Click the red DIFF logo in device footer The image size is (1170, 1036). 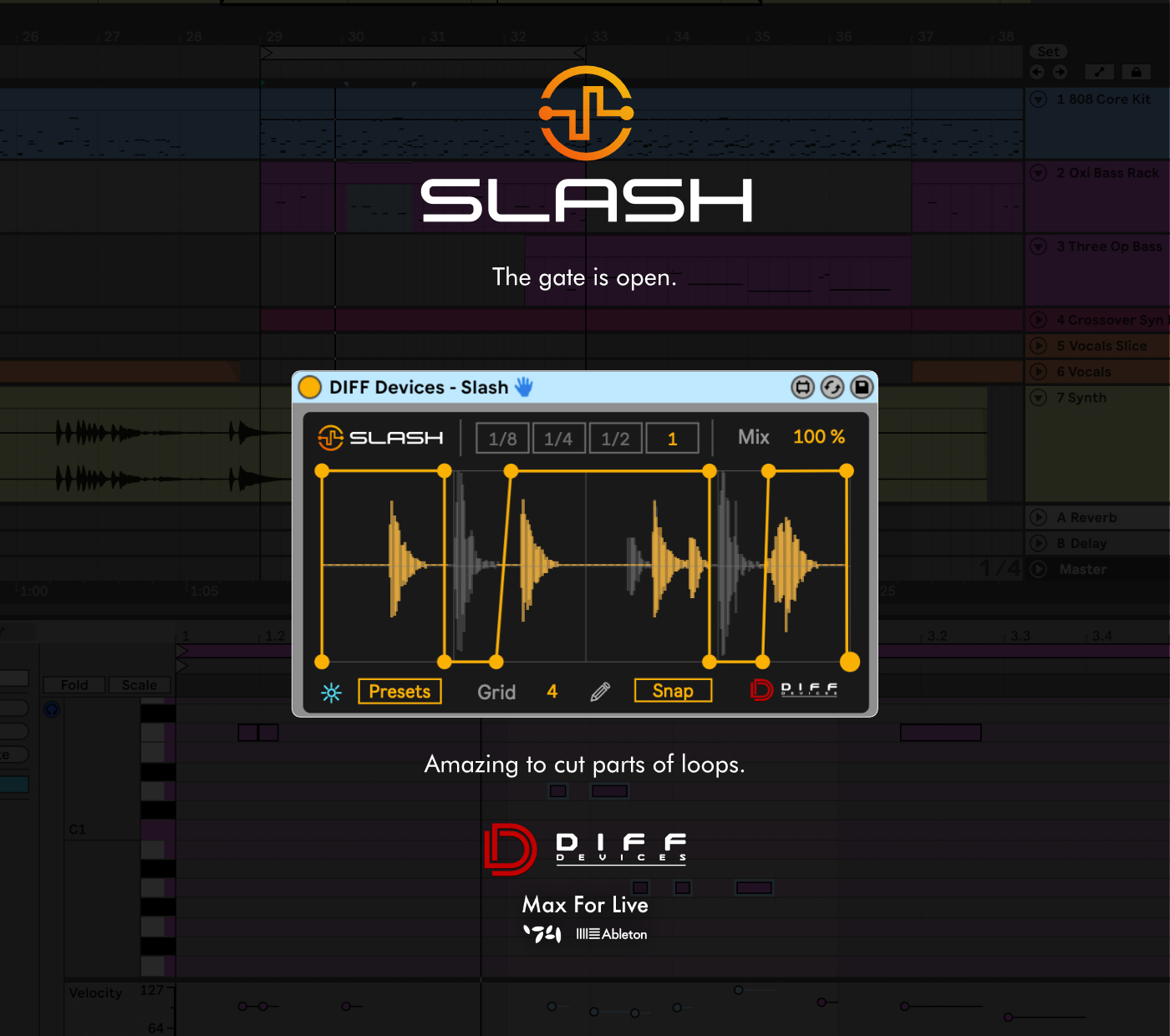pos(794,689)
